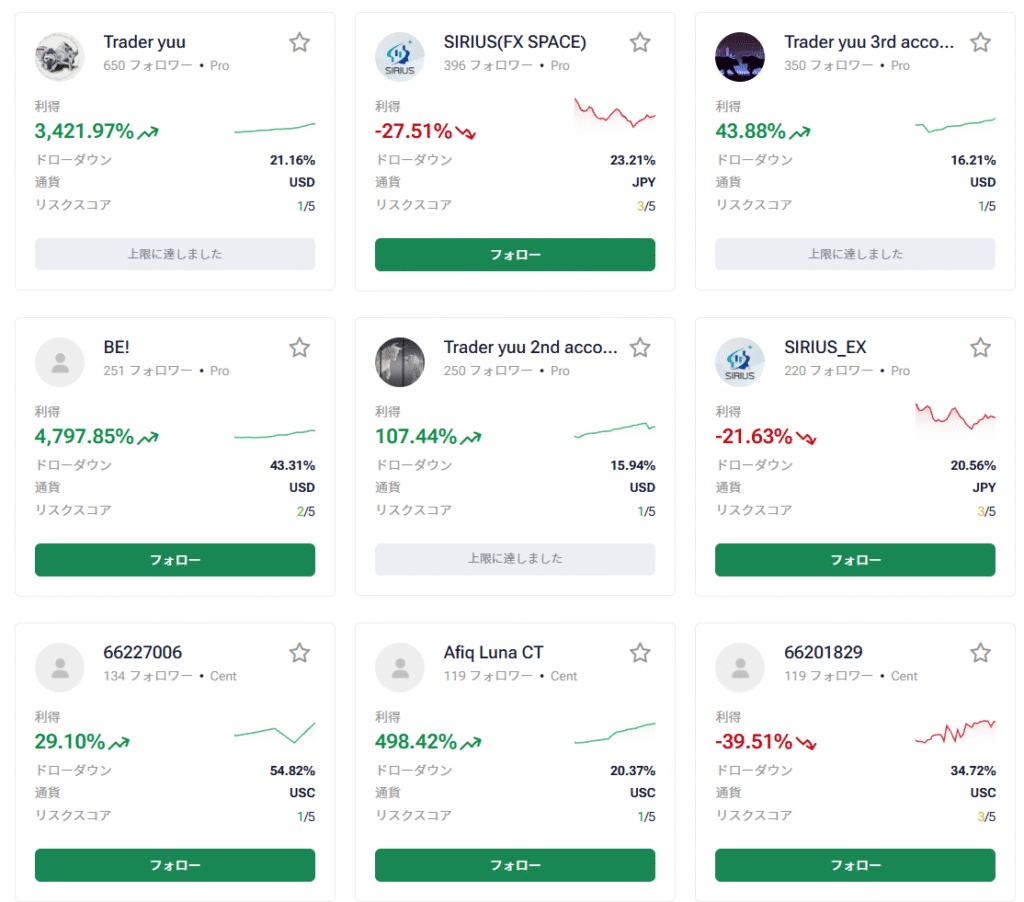
Task: Follow SIRIUS(FX SPACE) with green button
Action: coord(515,254)
